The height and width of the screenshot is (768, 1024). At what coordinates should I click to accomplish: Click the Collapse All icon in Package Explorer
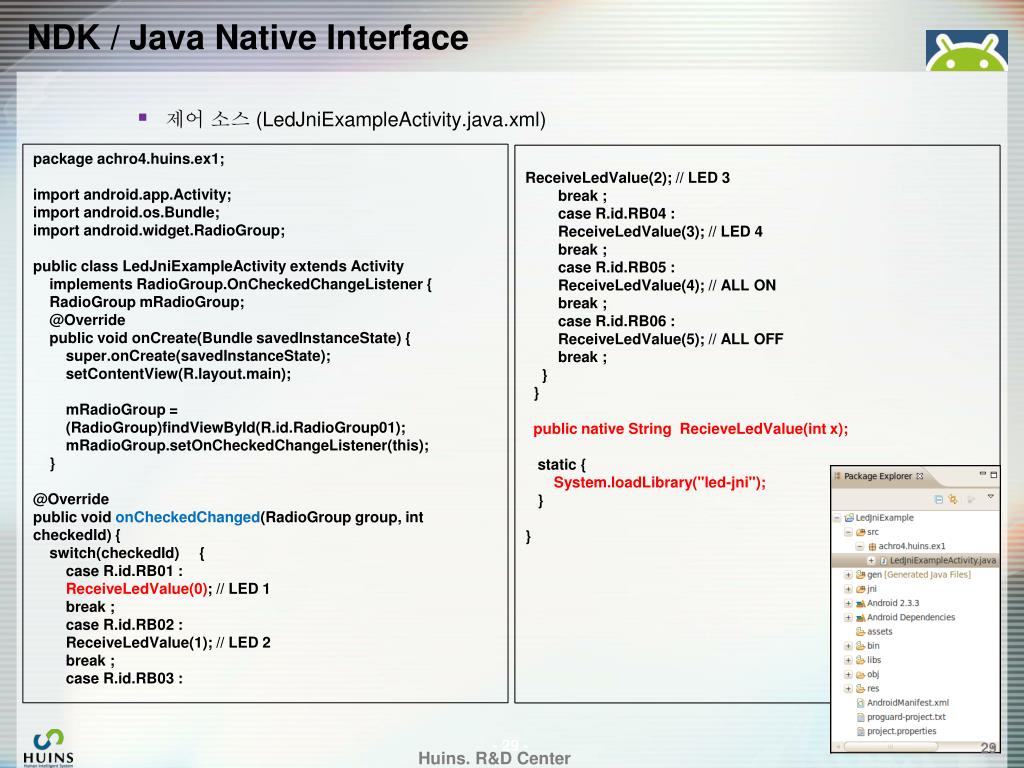[x=938, y=500]
